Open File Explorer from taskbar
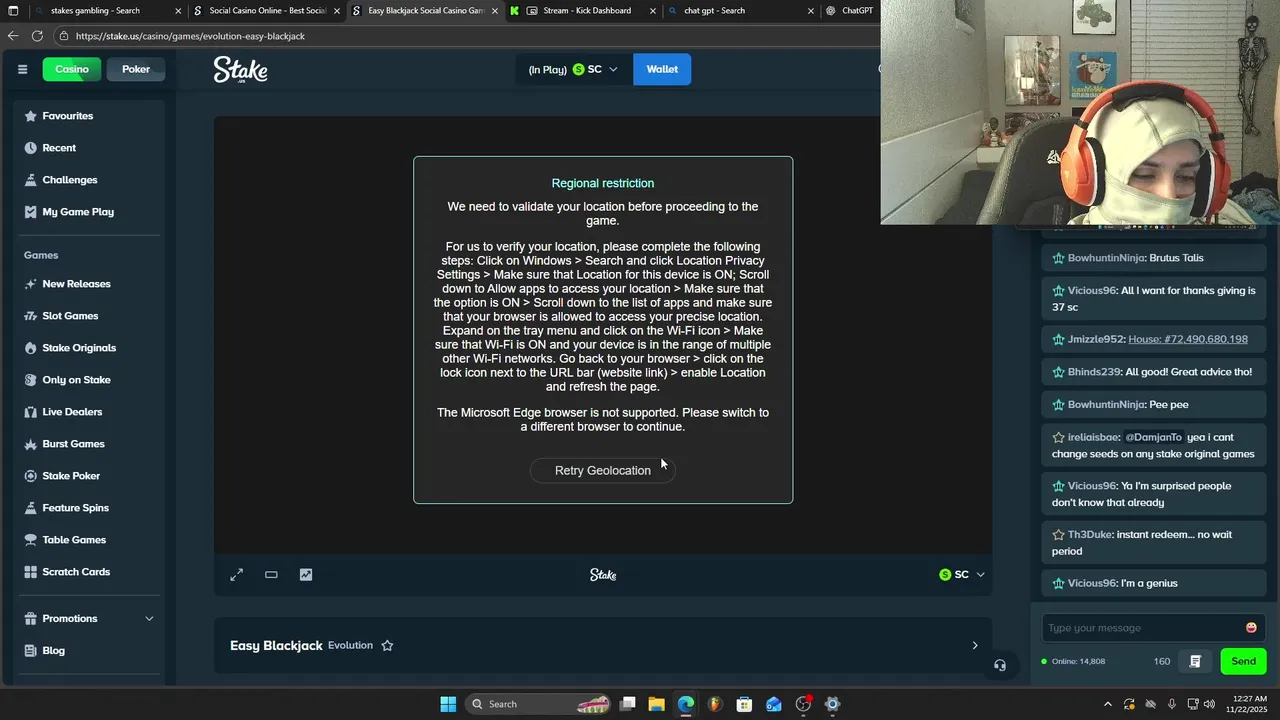The image size is (1280, 720). (657, 704)
